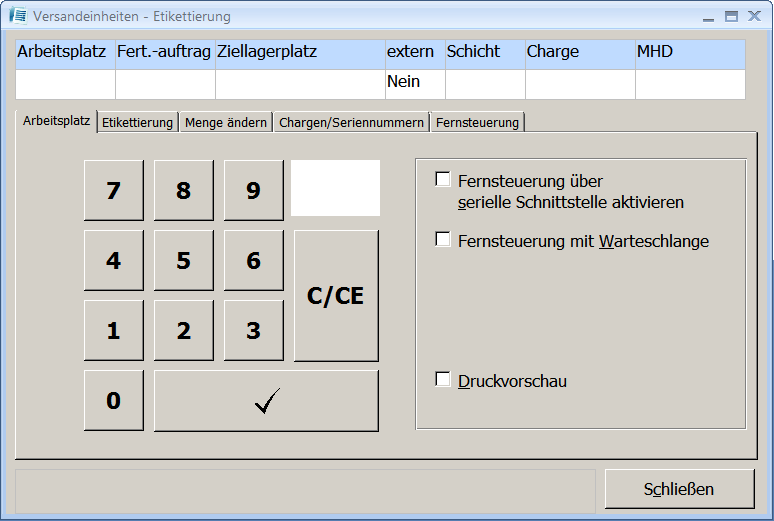
Task: Enable Fernsteuerung über serielle Schnittstelle checkbox
Action: click(x=443, y=180)
